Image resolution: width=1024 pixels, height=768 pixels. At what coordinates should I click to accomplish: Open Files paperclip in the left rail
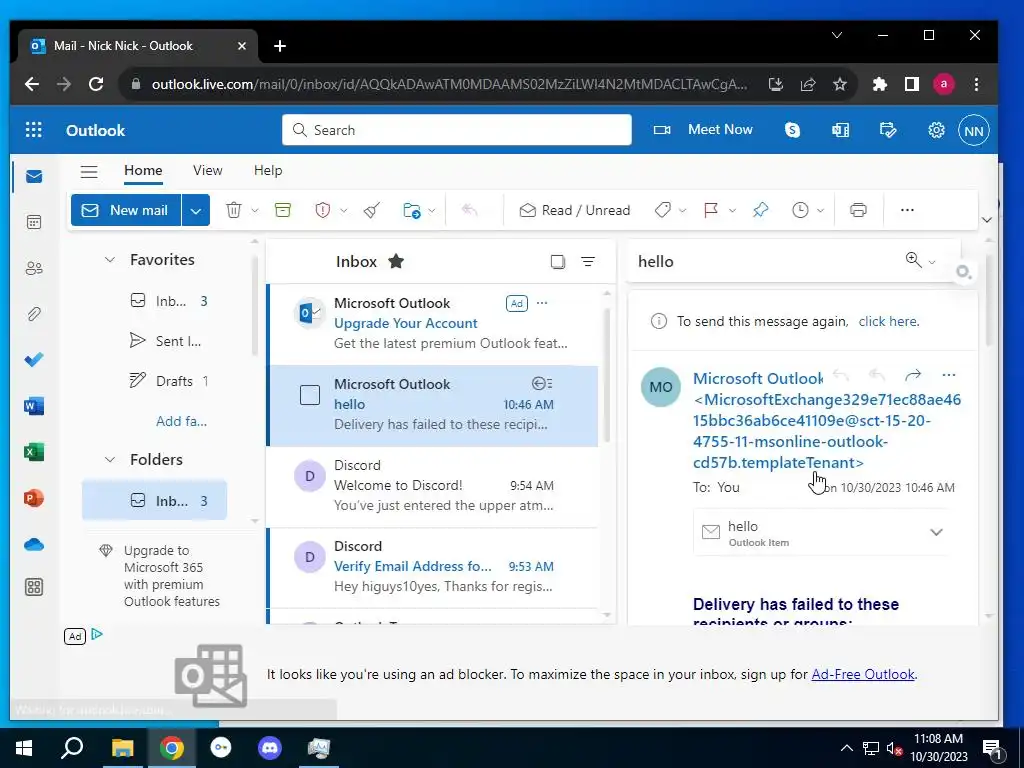click(x=34, y=314)
